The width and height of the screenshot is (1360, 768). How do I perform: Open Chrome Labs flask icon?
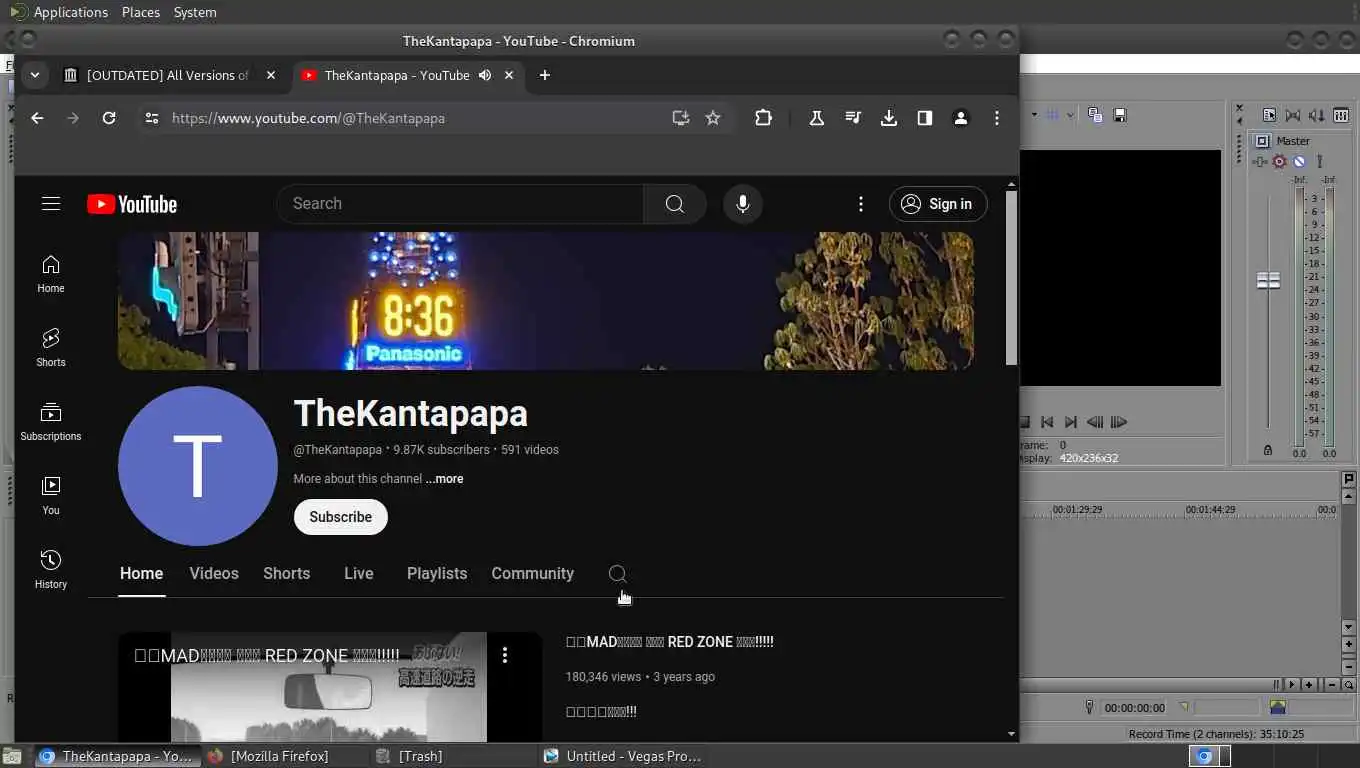(x=817, y=118)
